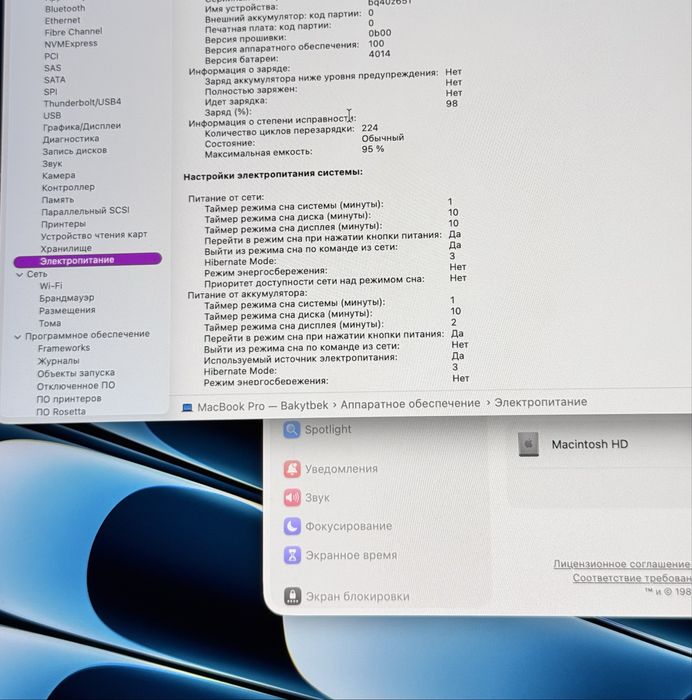692x700 pixels.
Task: Select NVMExpress in the sidebar
Action: (71, 44)
